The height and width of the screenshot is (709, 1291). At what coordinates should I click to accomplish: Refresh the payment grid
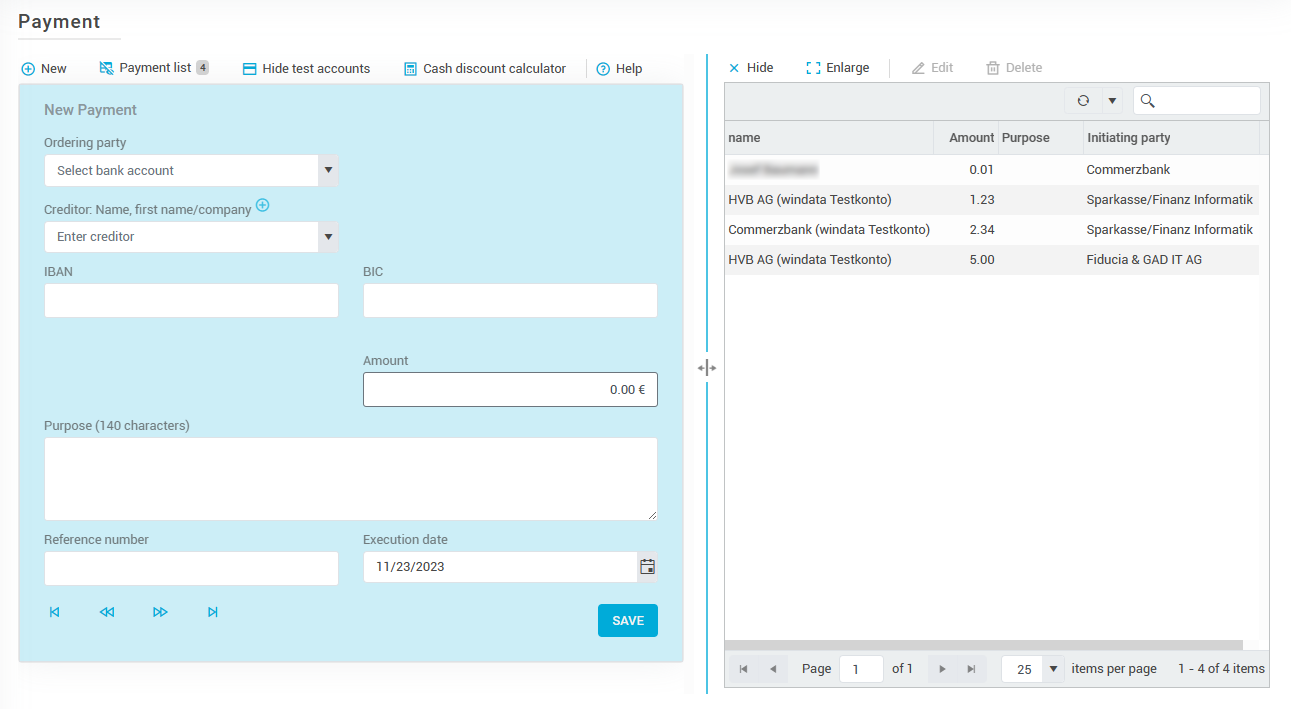tap(1082, 101)
